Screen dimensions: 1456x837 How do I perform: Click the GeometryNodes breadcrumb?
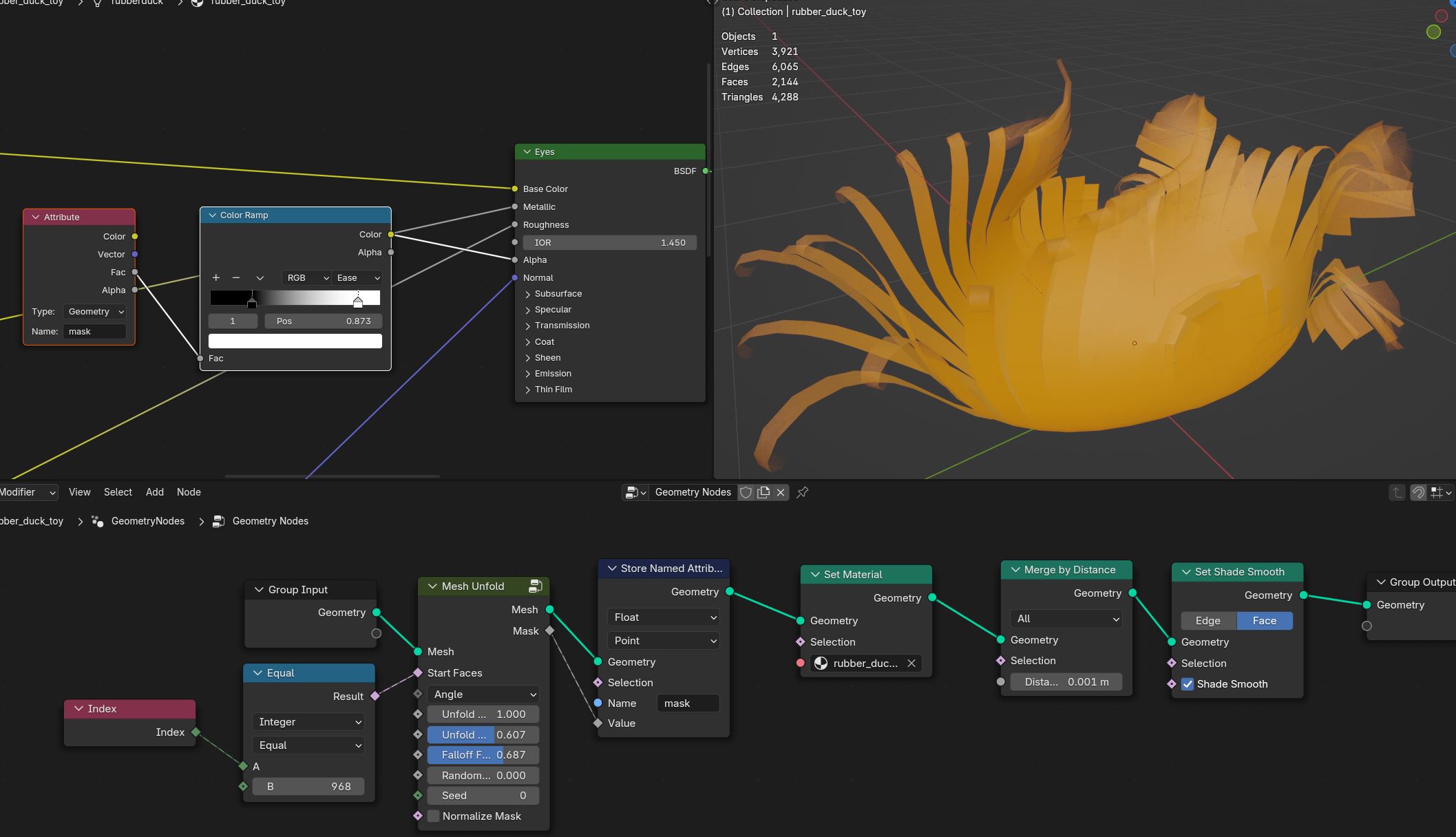click(x=147, y=521)
